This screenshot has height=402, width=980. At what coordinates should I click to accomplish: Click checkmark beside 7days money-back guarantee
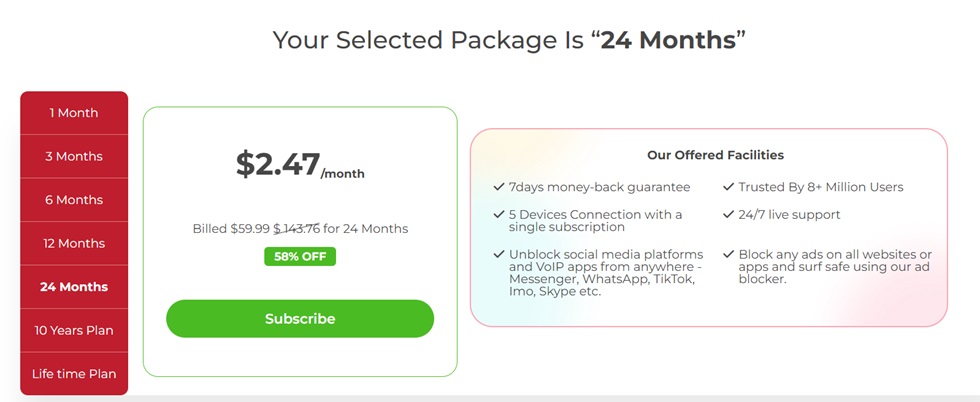point(499,187)
